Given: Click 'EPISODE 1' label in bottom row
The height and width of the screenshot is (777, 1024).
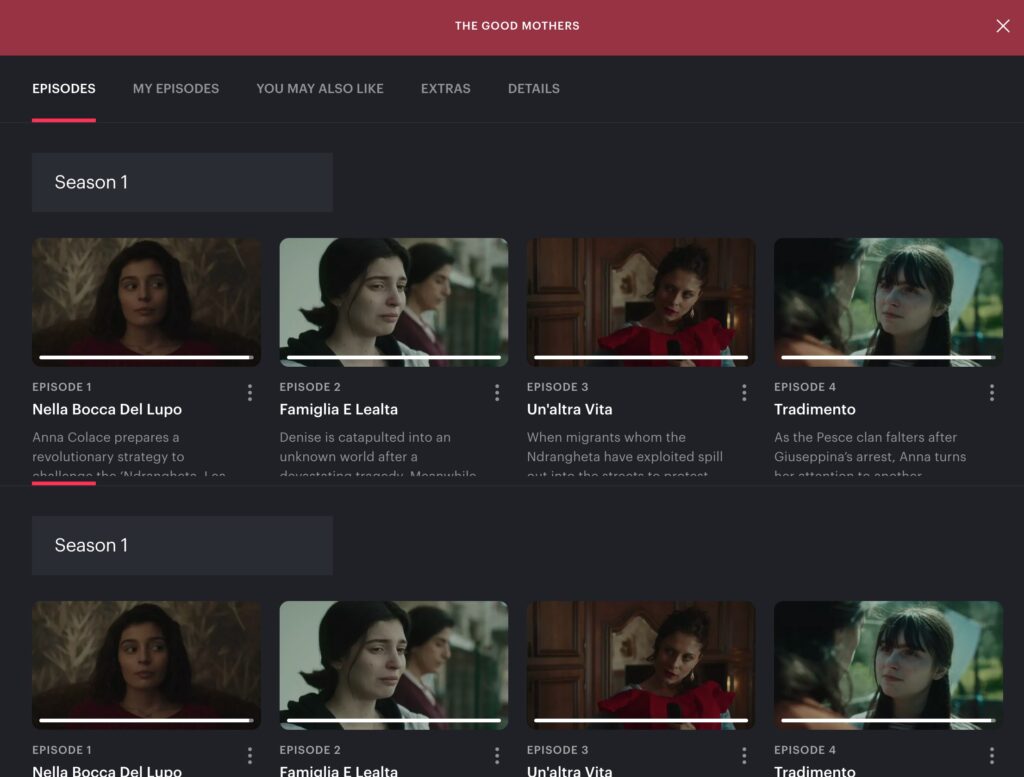Looking at the screenshot, I should (x=62, y=750).
